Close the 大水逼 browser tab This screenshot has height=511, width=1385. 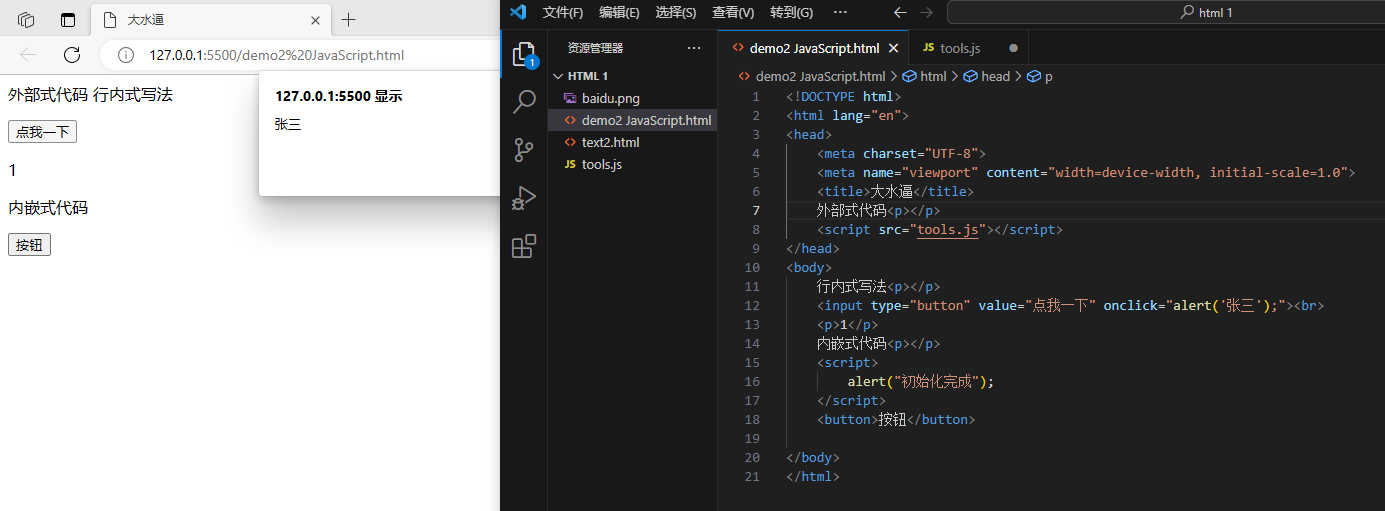point(315,20)
